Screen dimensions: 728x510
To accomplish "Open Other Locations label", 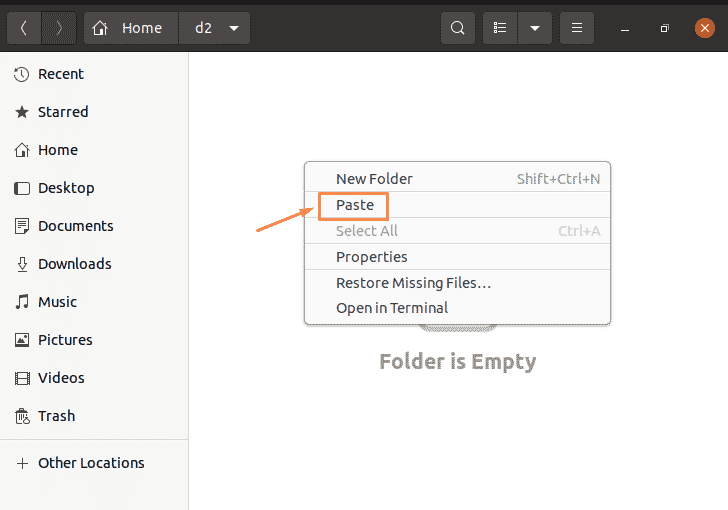I will [91, 463].
